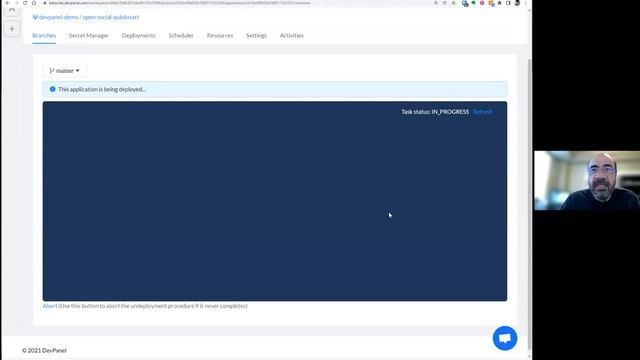This screenshot has width=640, height=360.
Task: Open the Resources tab
Action: (x=220, y=36)
